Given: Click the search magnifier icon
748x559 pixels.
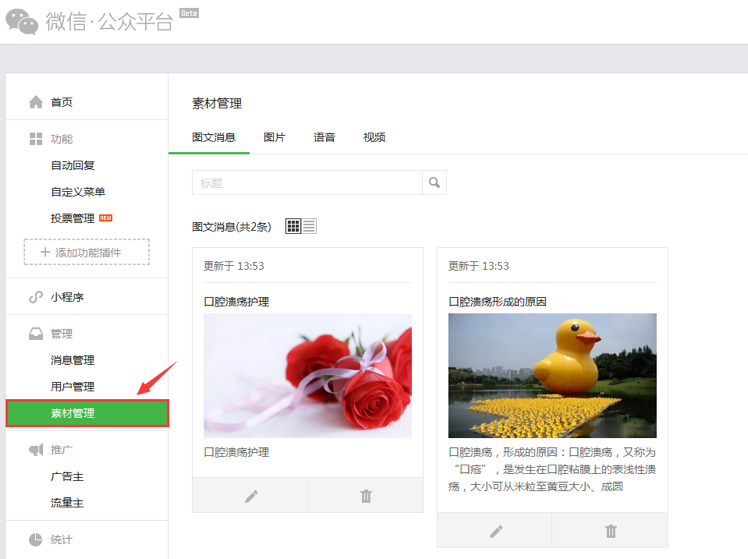Looking at the screenshot, I should pyautogui.click(x=434, y=183).
